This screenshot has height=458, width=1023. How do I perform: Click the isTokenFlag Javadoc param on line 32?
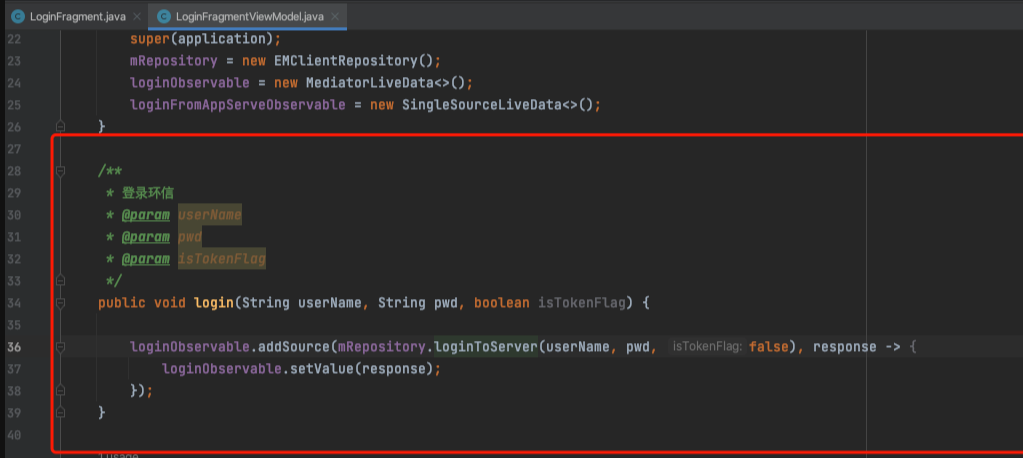coord(222,259)
